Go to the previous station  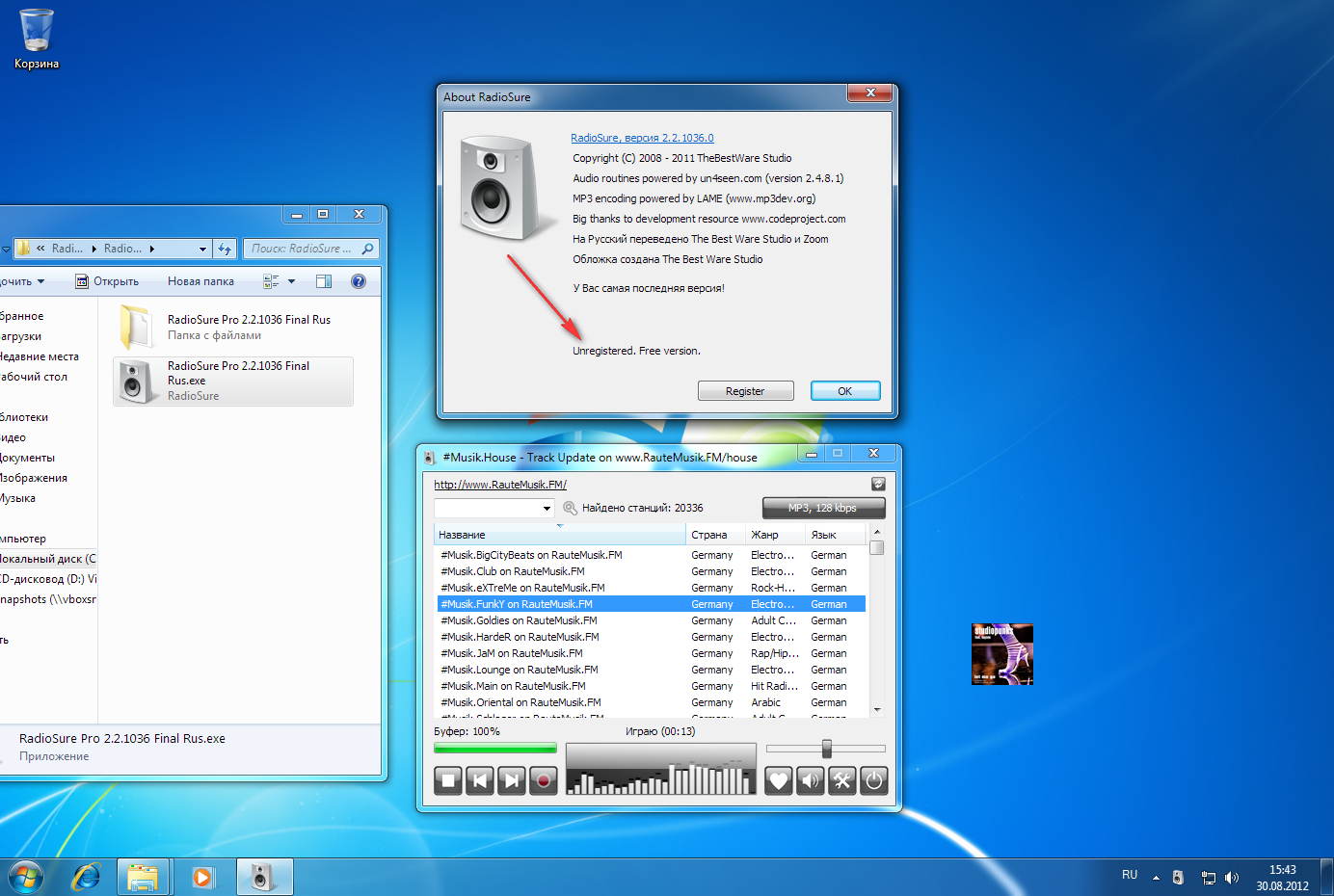[x=480, y=780]
